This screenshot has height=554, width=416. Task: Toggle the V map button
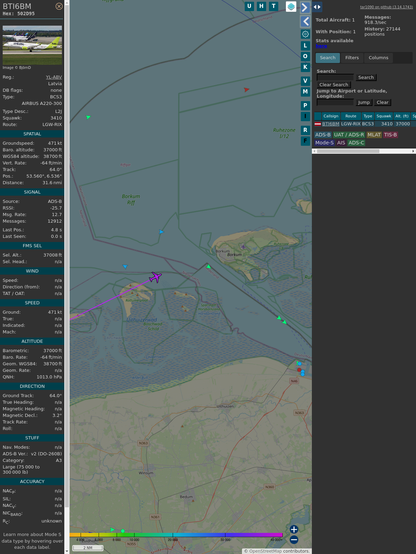pos(305,81)
